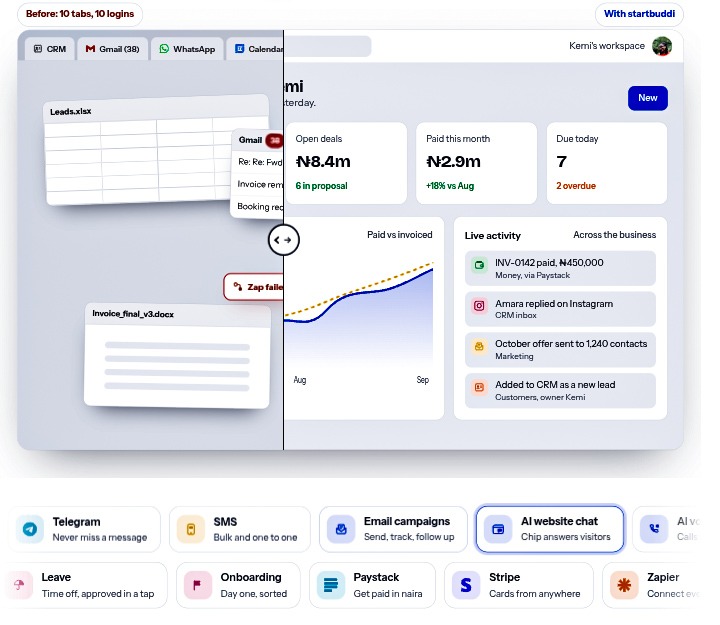Click the Leads.xlsx spreadsheet window title
720x625 pixels.
70,112
